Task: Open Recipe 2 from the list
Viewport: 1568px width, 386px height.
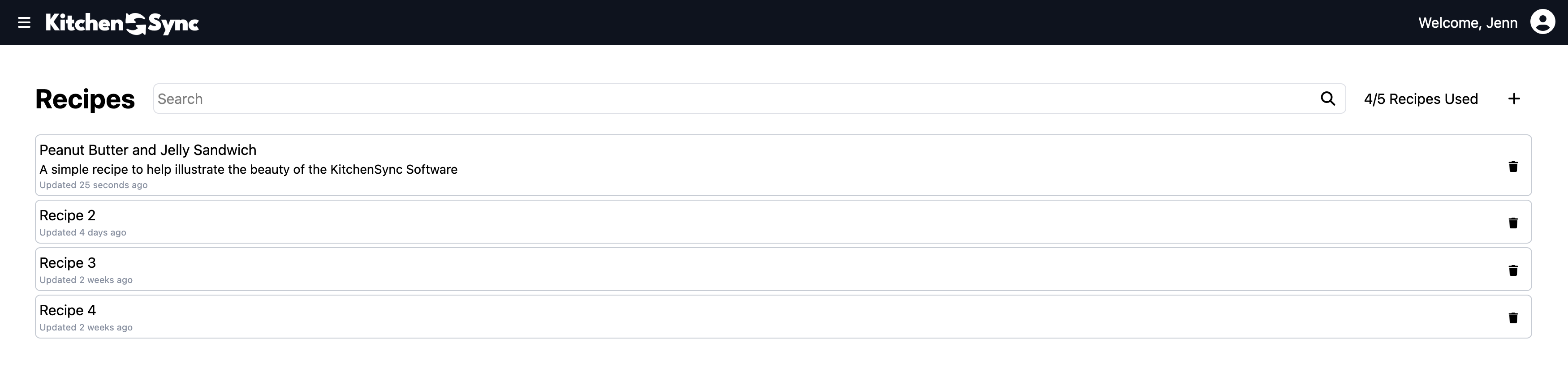Action: pos(68,215)
